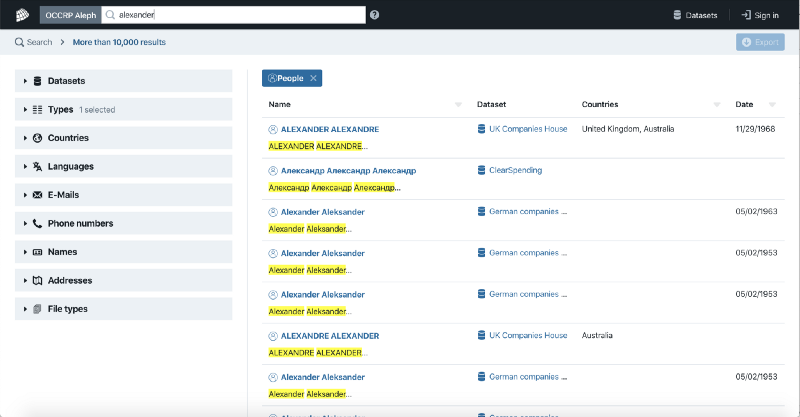Click highlighted Александр snippet text
Viewport: 800px width, 417px height.
click(x=332, y=187)
